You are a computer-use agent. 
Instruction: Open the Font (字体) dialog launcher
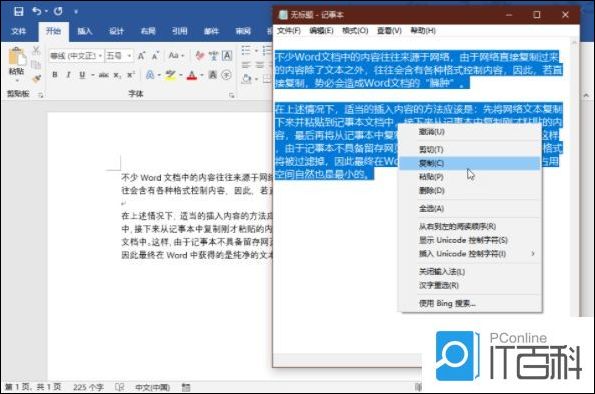tap(231, 95)
